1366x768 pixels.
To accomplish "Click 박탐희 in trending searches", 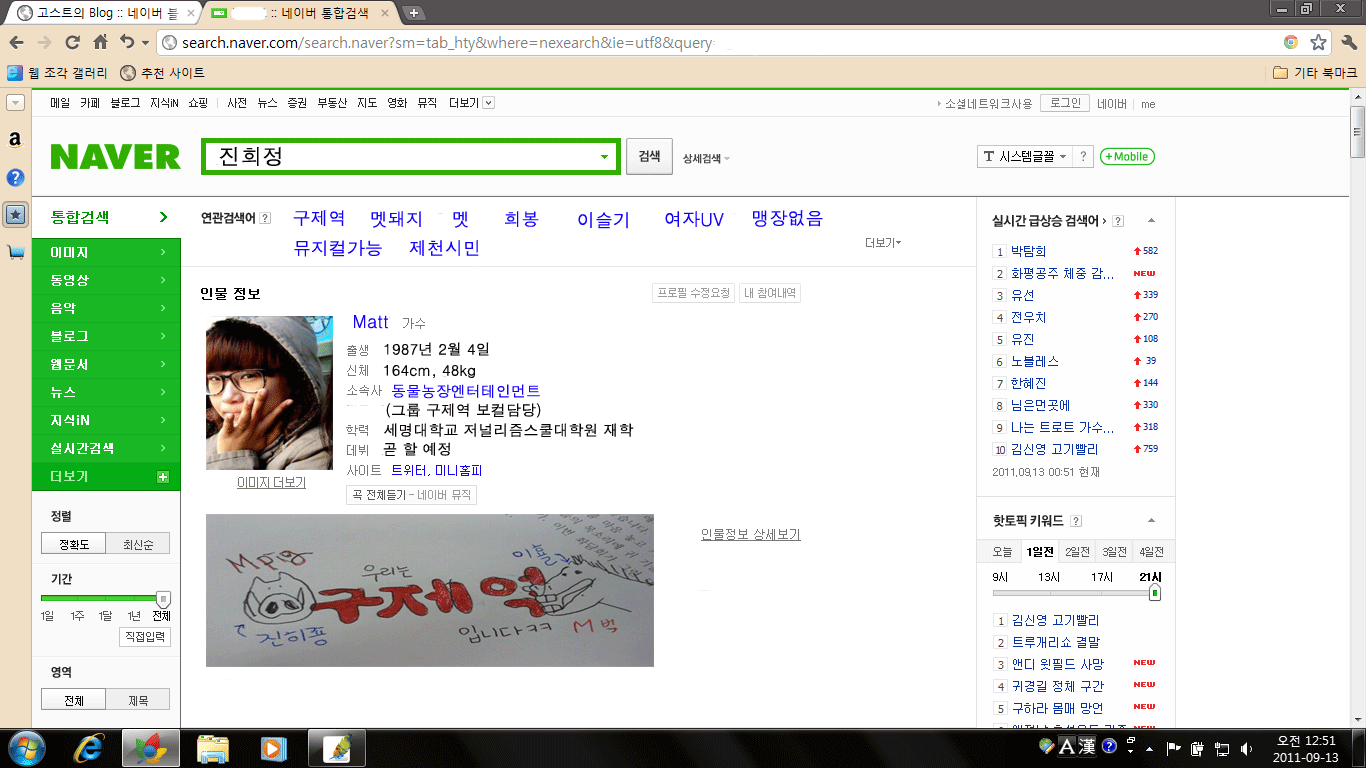I will pyautogui.click(x=1028, y=251).
